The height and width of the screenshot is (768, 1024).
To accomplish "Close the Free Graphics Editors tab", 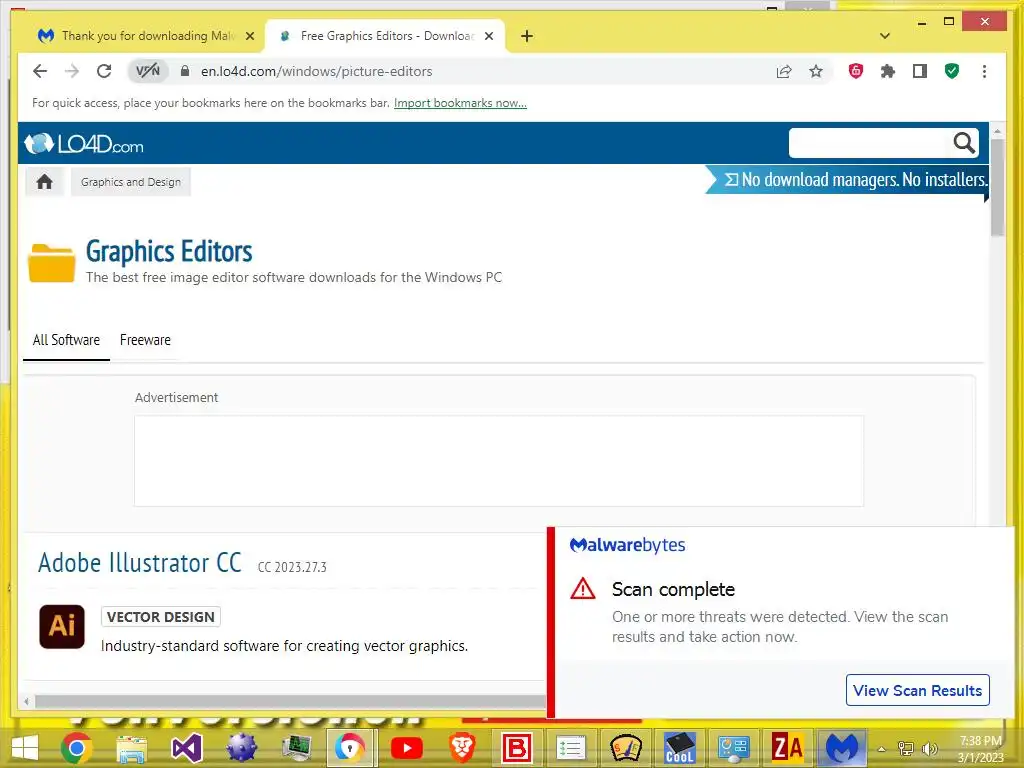I will tap(489, 36).
